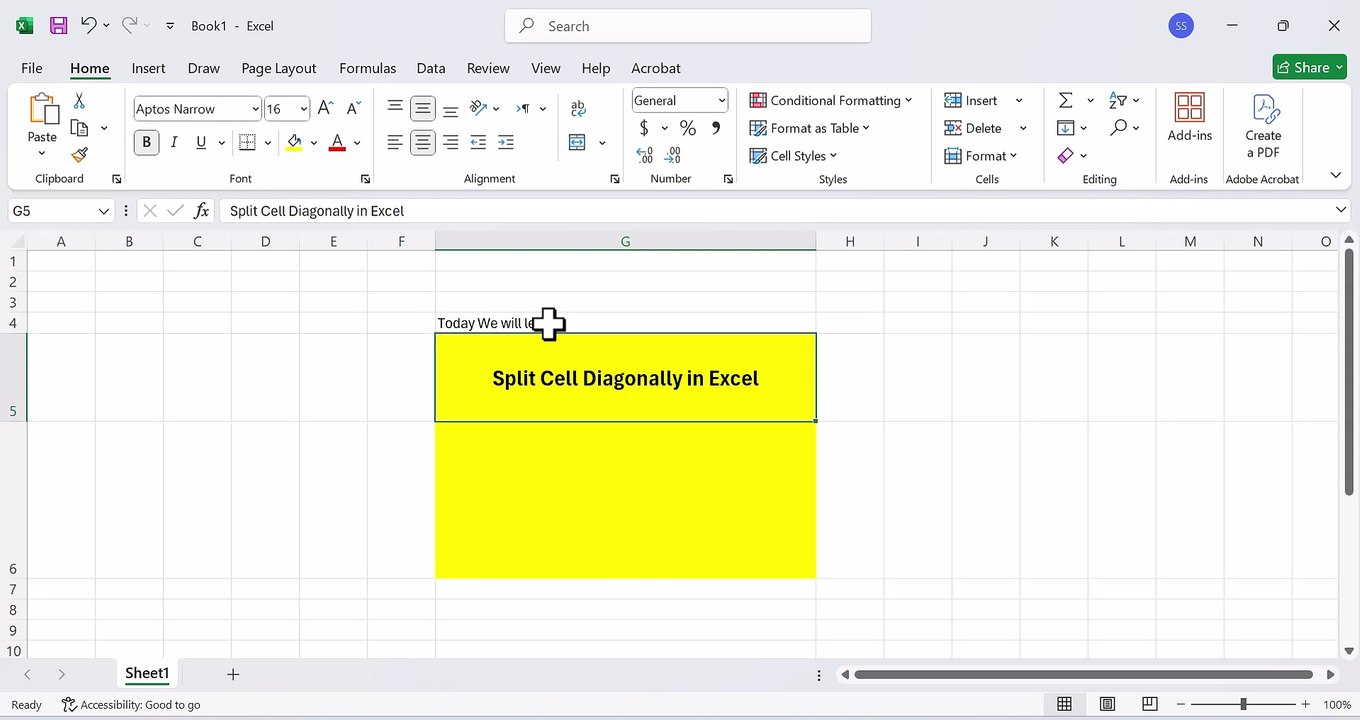Open the General number format dropdown
Screen dimensions: 1360x720
[x=722, y=100]
